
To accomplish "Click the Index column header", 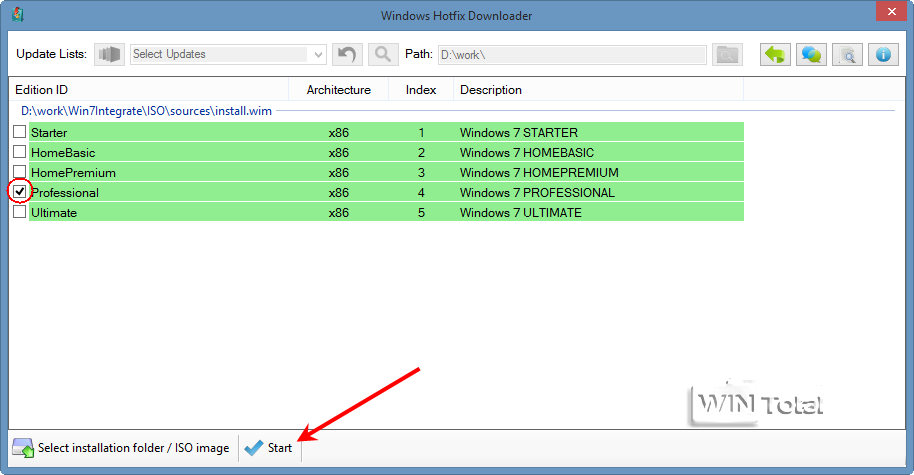I will point(421,90).
